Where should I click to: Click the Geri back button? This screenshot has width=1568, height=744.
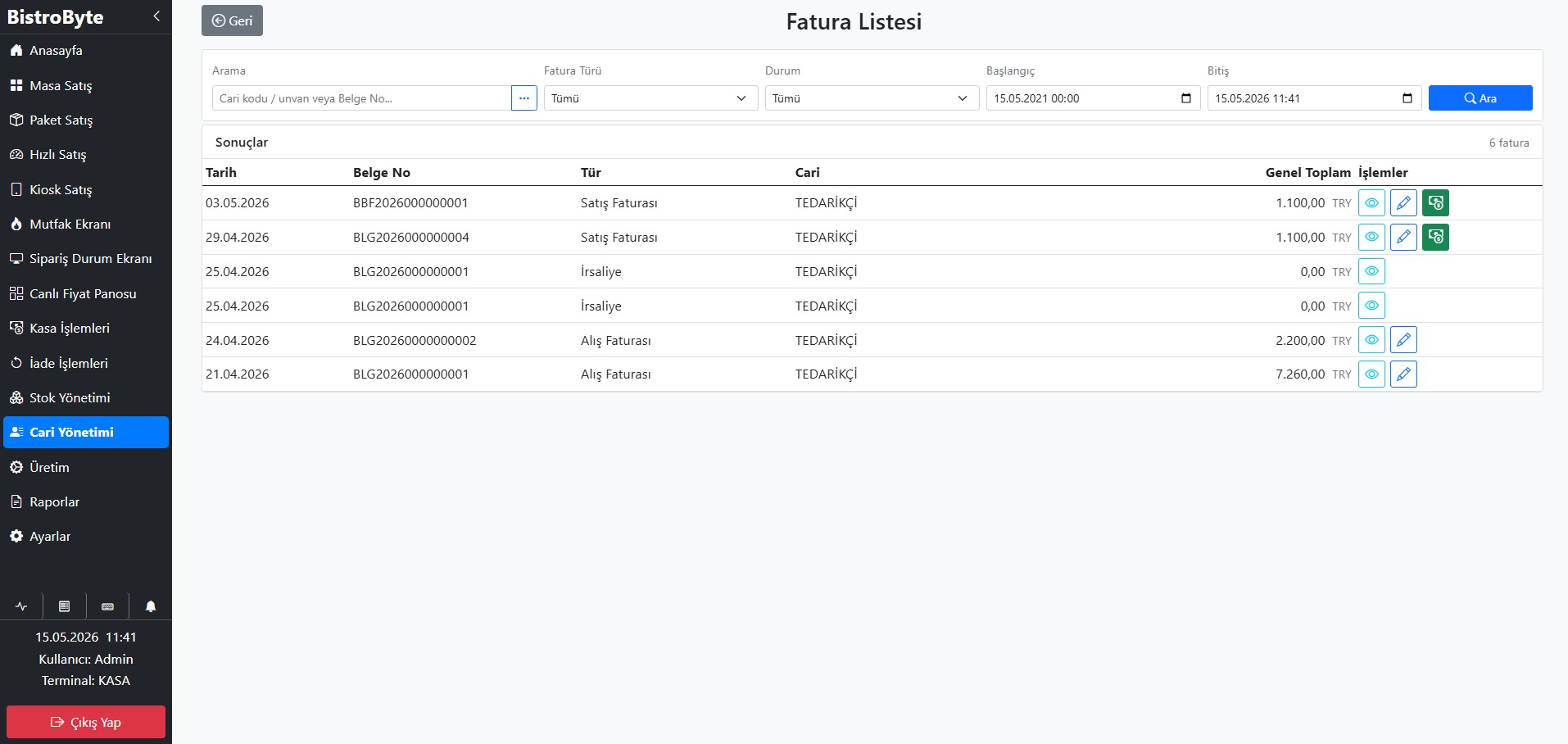(x=232, y=20)
